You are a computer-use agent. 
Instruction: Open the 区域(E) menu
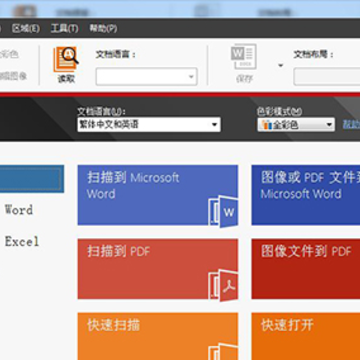(26, 28)
